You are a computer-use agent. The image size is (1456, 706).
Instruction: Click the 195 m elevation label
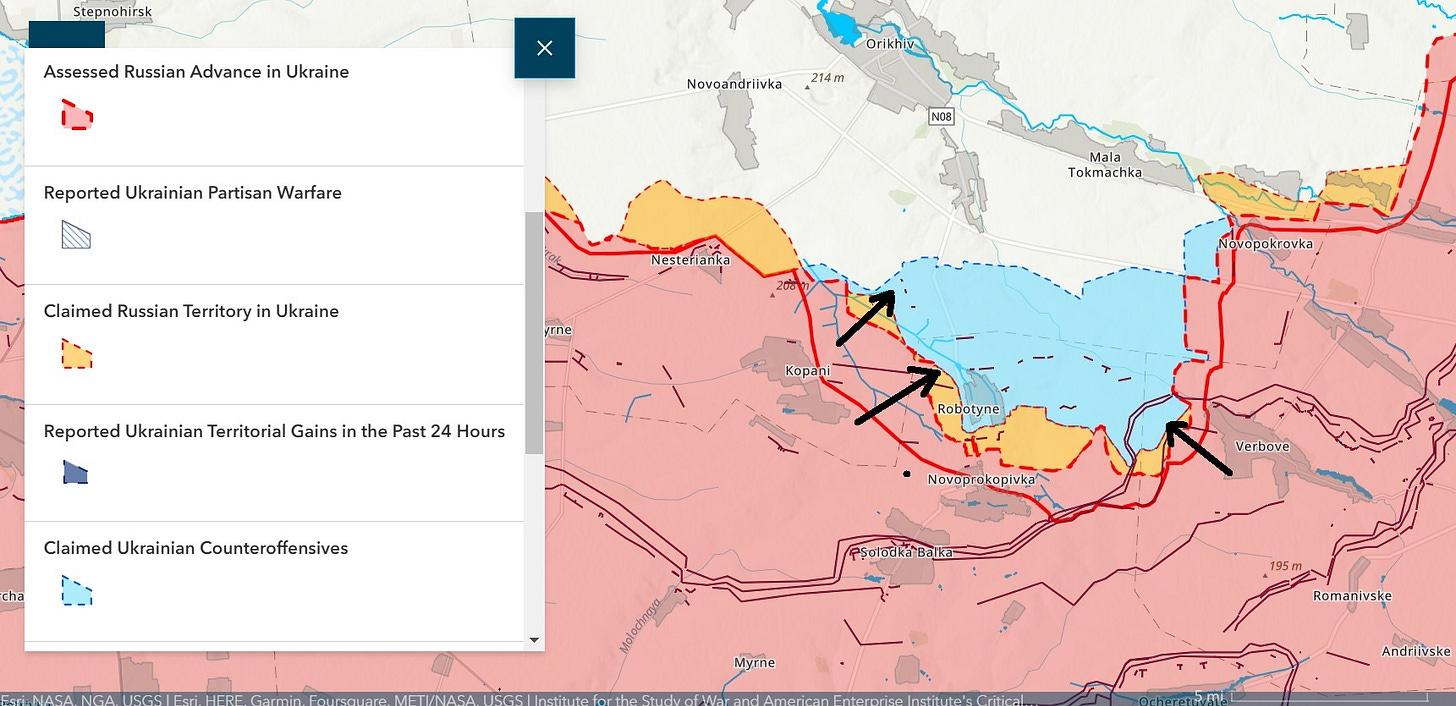(x=1285, y=566)
